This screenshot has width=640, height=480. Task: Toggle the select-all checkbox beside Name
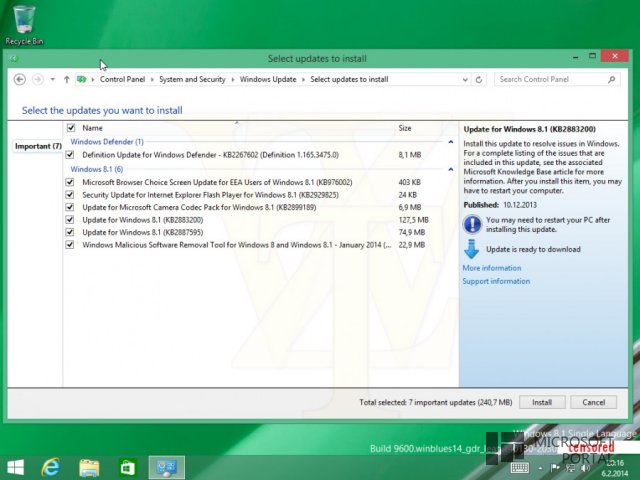(71, 128)
